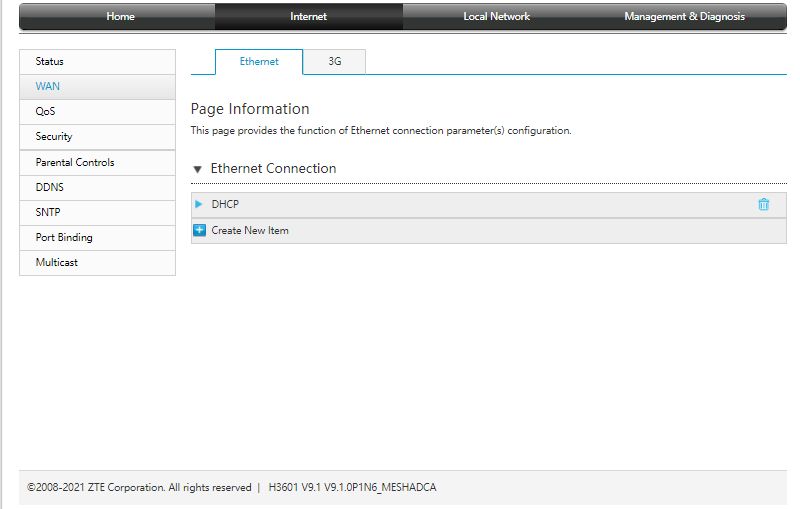800x509 pixels.
Task: Open the Internet menu
Action: (309, 16)
